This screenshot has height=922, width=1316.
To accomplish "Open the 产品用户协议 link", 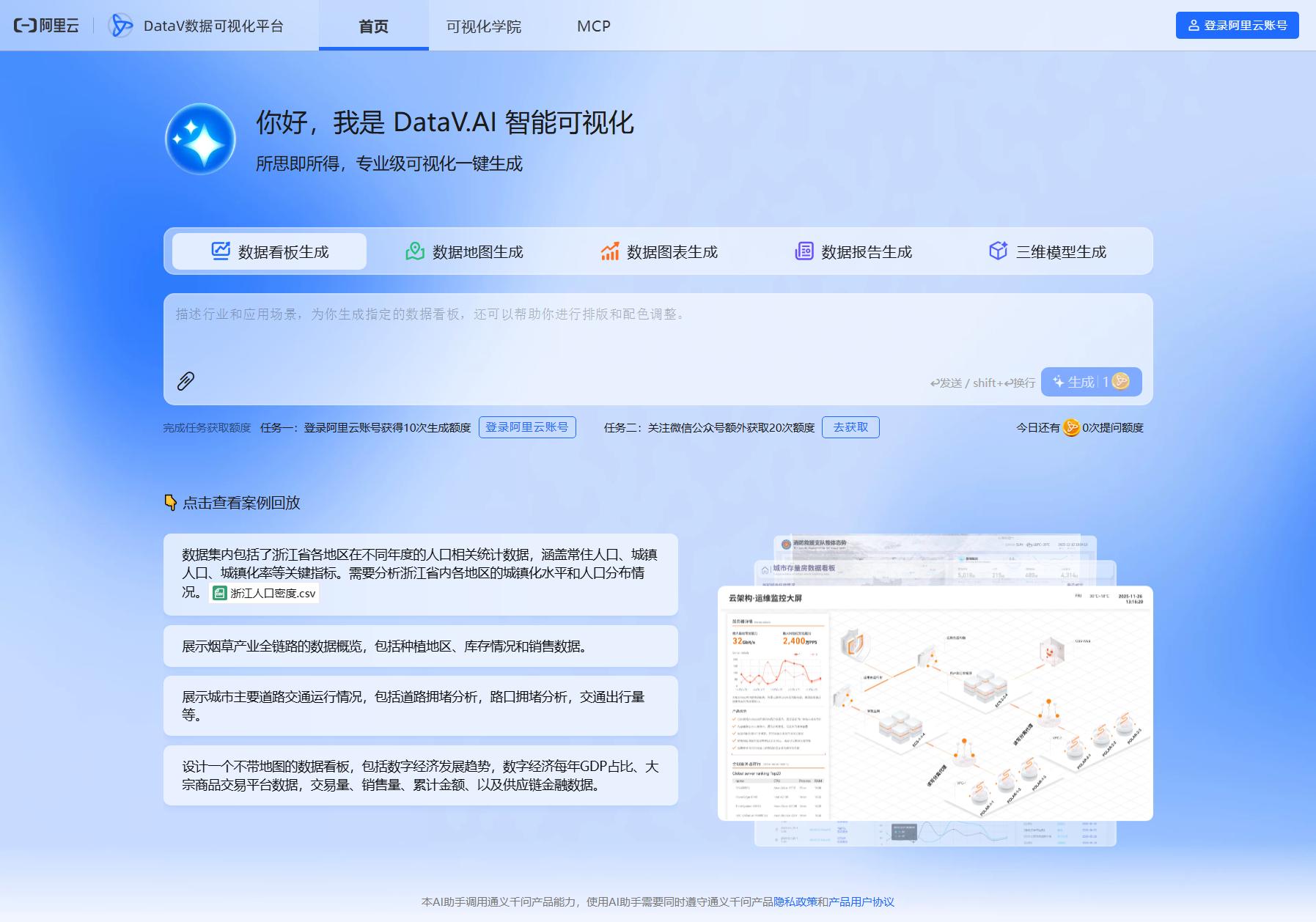I will coord(861,902).
